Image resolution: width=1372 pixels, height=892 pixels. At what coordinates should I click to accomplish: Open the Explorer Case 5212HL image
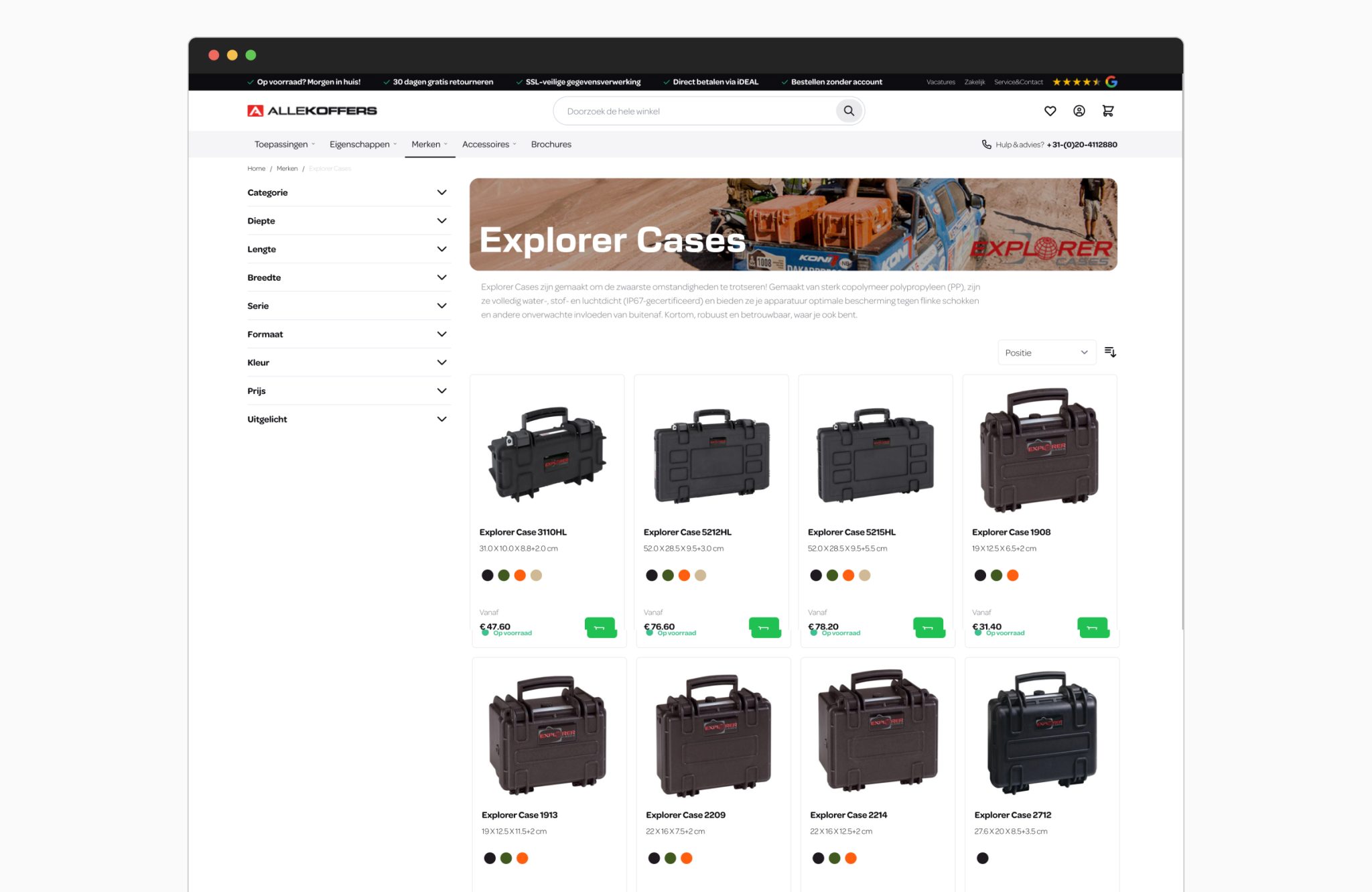(x=711, y=455)
